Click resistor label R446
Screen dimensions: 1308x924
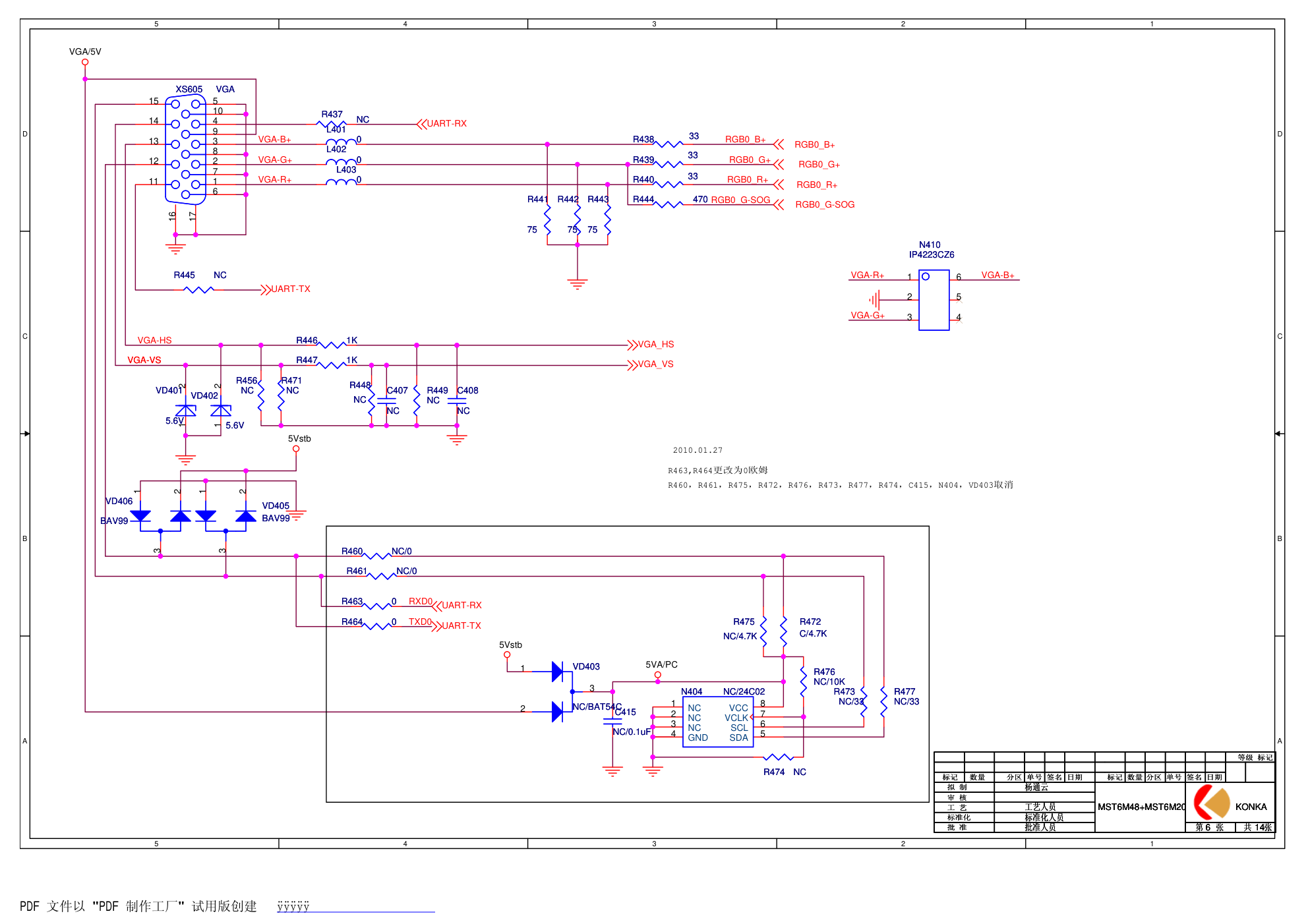(x=307, y=340)
